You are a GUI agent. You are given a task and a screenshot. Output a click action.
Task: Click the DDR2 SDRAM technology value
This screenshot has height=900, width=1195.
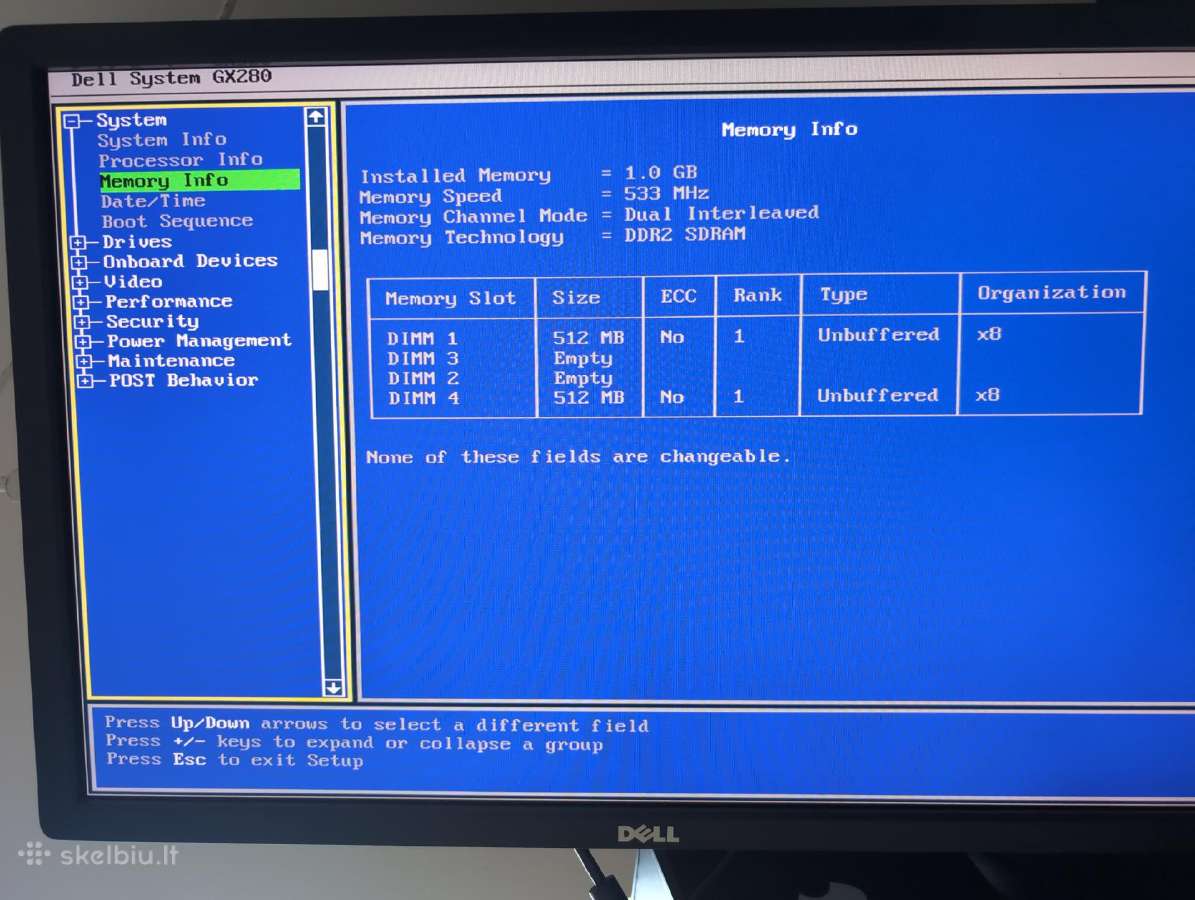point(685,234)
